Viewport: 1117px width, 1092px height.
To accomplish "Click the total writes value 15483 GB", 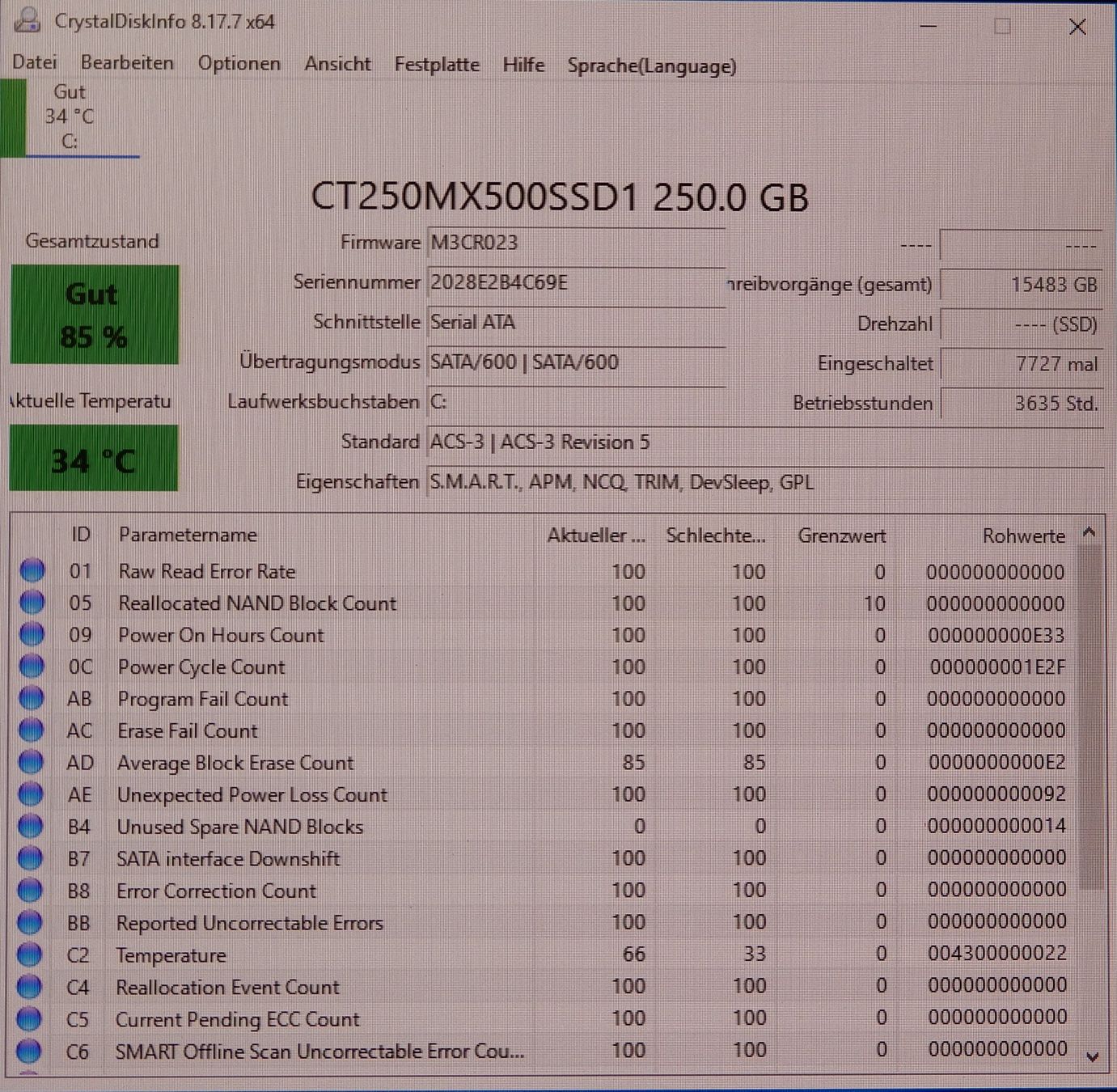I will [x=1022, y=285].
